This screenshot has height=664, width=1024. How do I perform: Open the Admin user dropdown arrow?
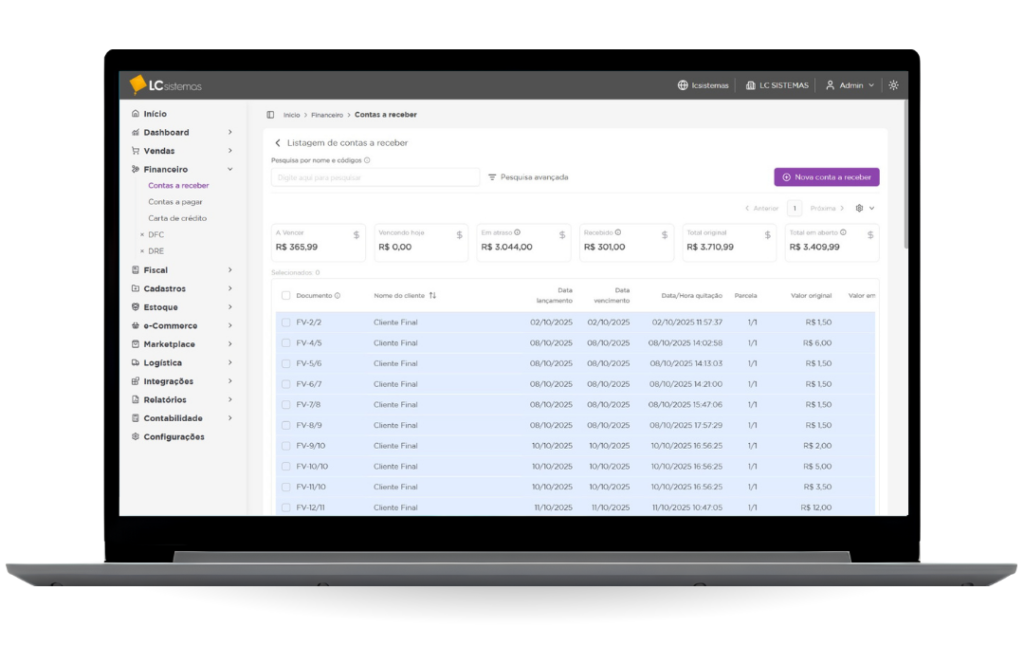pyautogui.click(x=871, y=86)
